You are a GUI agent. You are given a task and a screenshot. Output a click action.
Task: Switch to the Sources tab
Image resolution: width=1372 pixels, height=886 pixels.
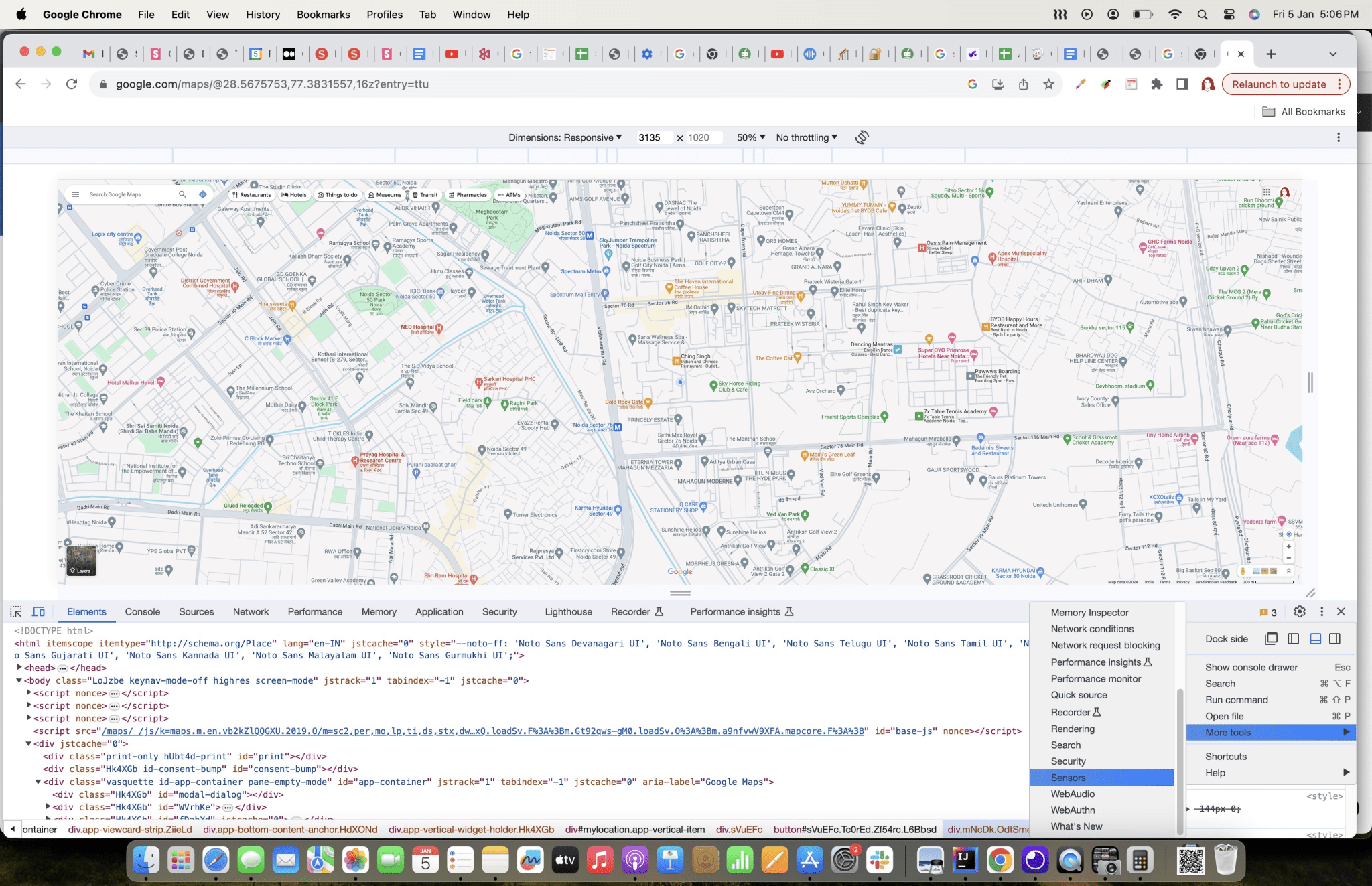[x=196, y=611]
